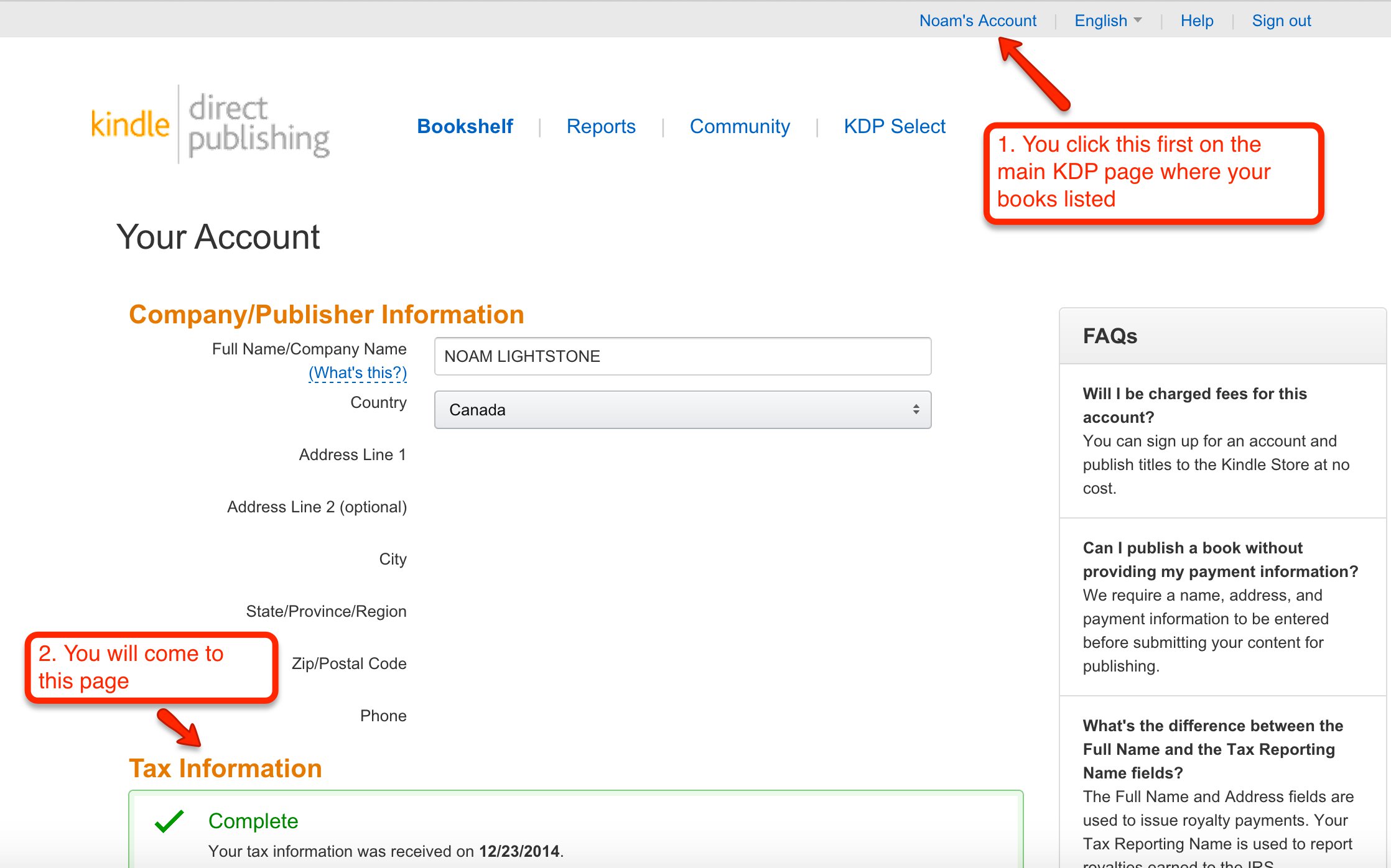Screen dimensions: 1391x868
Task: Click the Help link
Action: pos(1197,21)
